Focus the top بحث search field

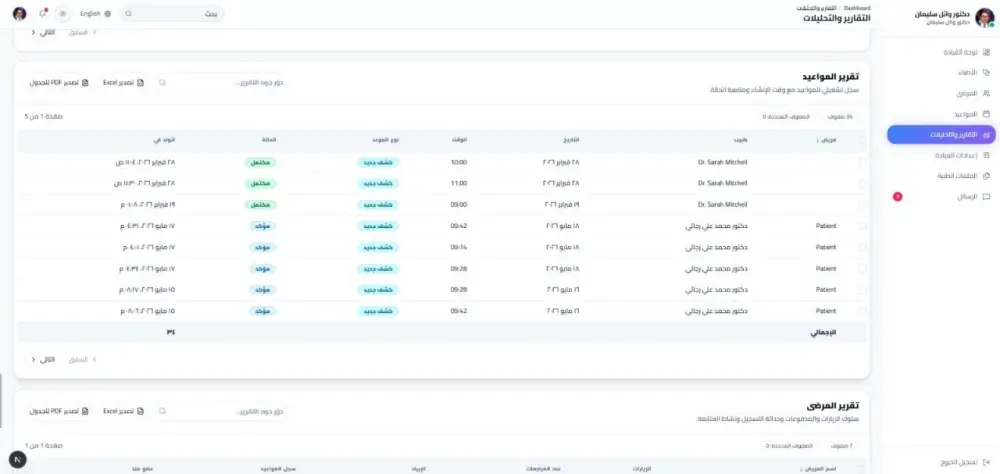click(x=172, y=13)
